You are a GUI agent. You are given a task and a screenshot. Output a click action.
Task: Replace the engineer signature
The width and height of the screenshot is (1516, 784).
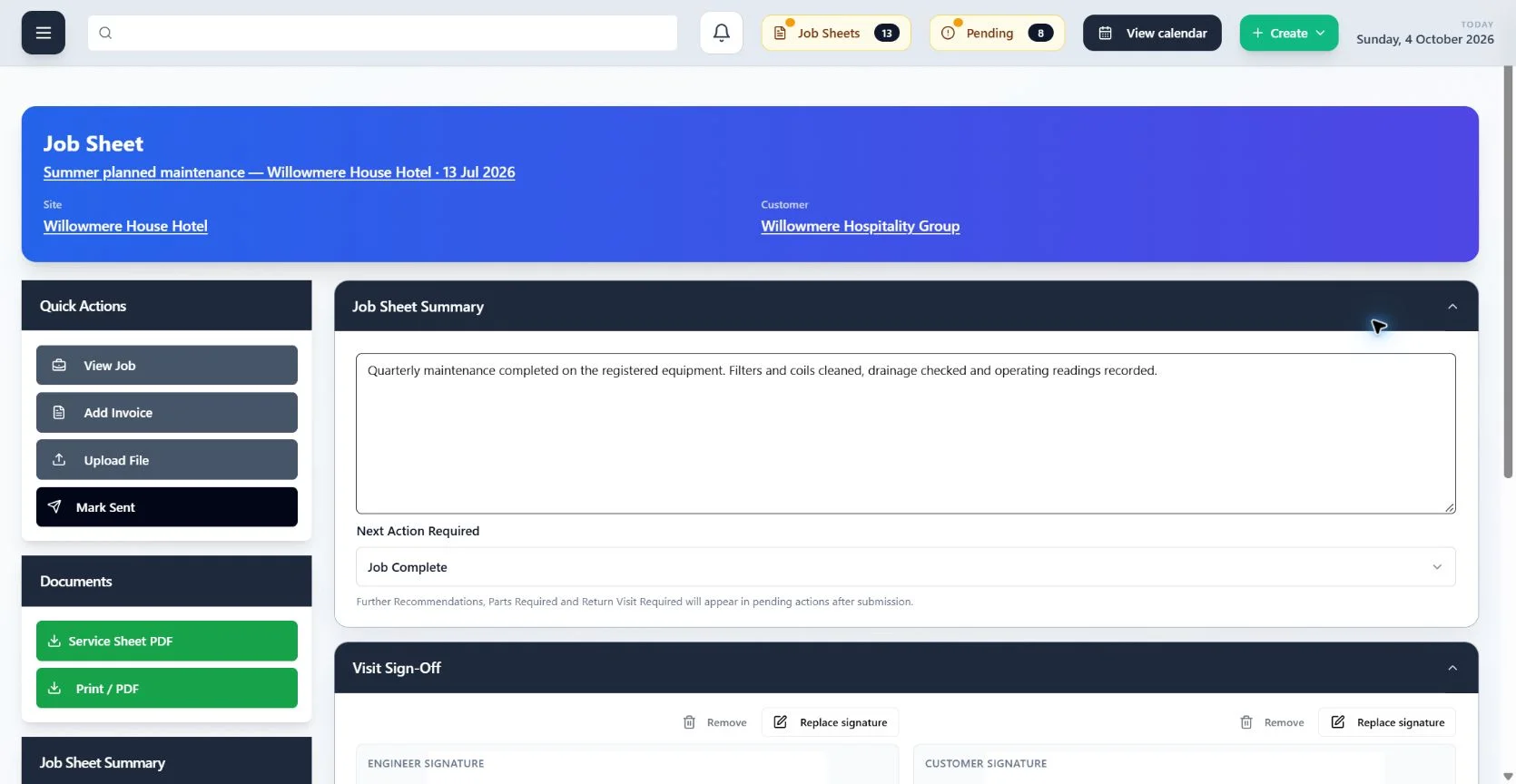pyautogui.click(x=831, y=722)
